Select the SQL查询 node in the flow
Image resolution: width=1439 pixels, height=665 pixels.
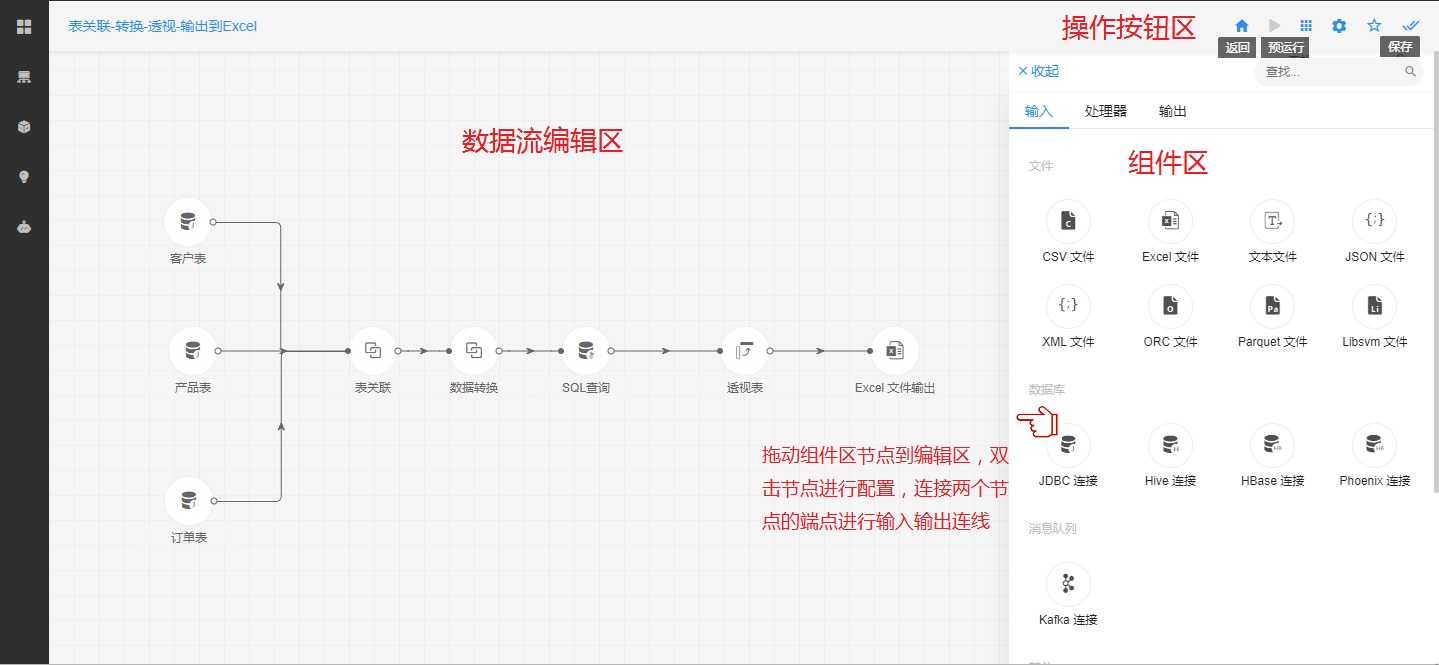pos(586,350)
